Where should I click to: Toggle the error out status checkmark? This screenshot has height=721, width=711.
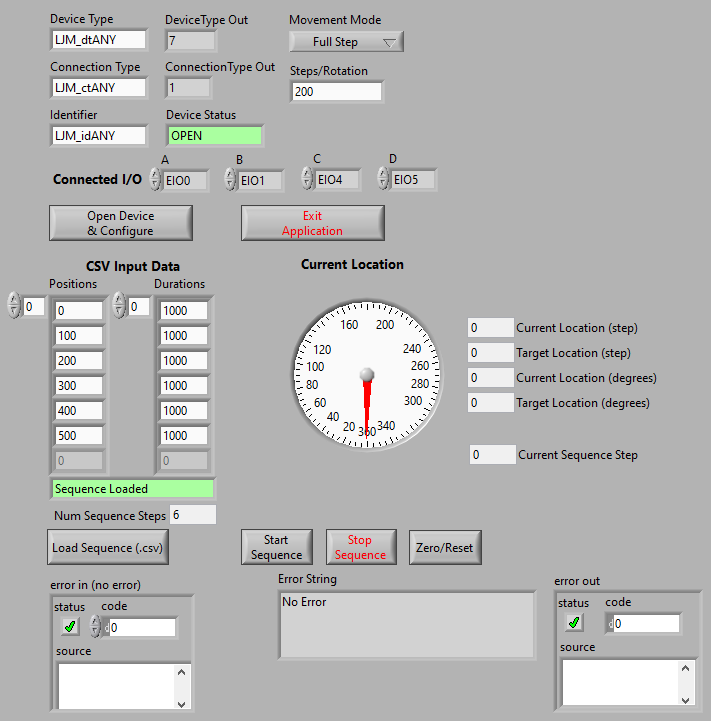[574, 622]
